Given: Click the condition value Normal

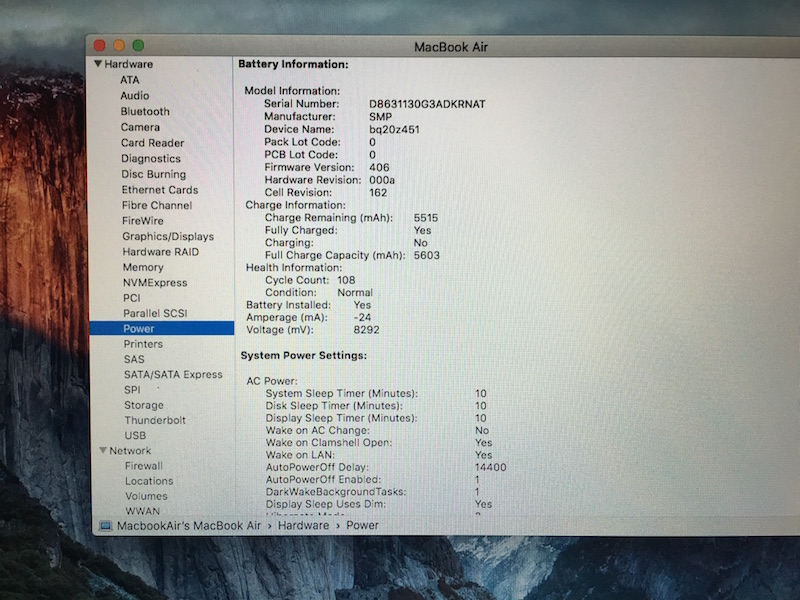Looking at the screenshot, I should coord(355,292).
